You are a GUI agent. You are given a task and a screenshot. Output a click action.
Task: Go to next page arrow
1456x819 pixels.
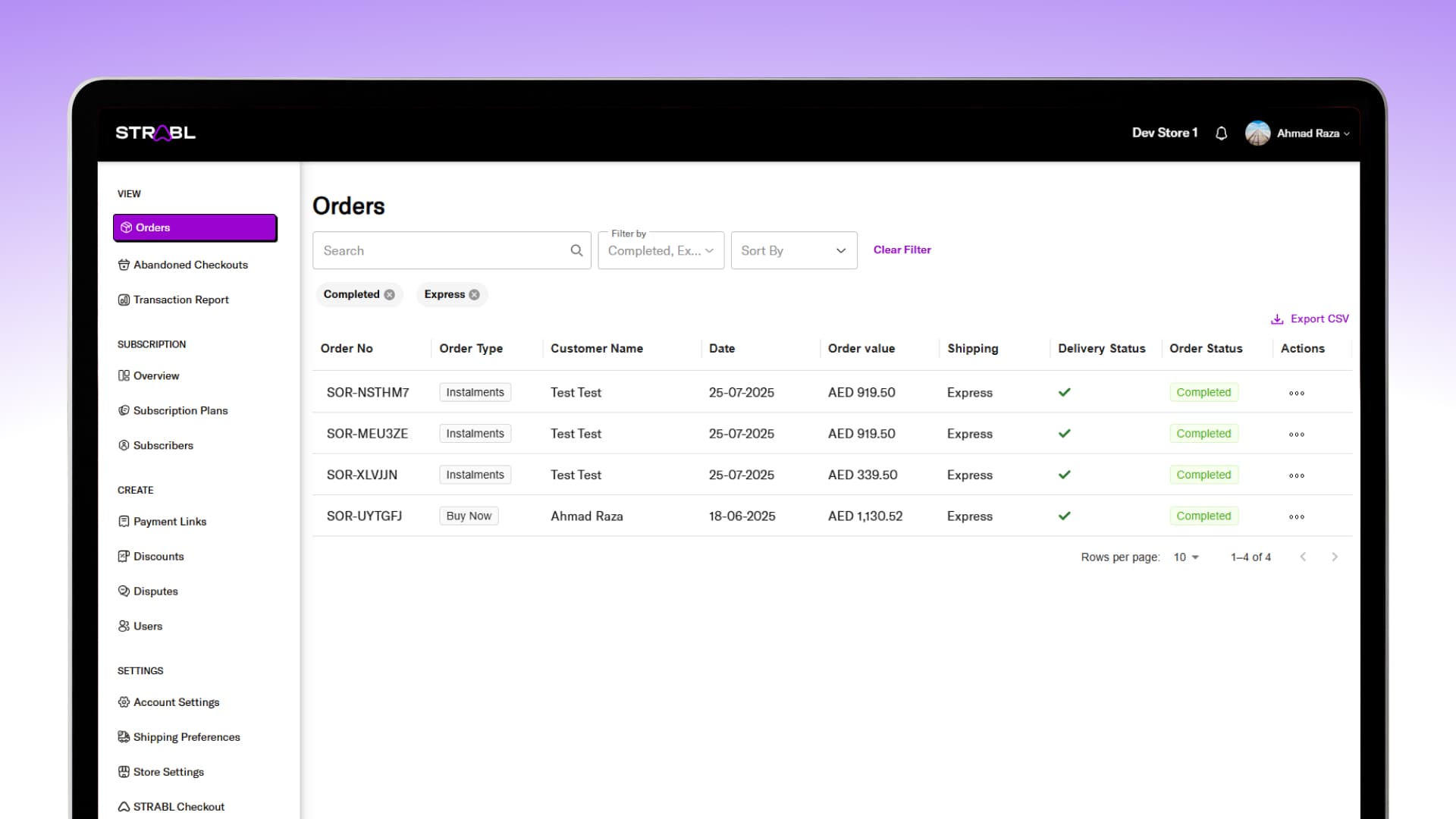[1335, 557]
